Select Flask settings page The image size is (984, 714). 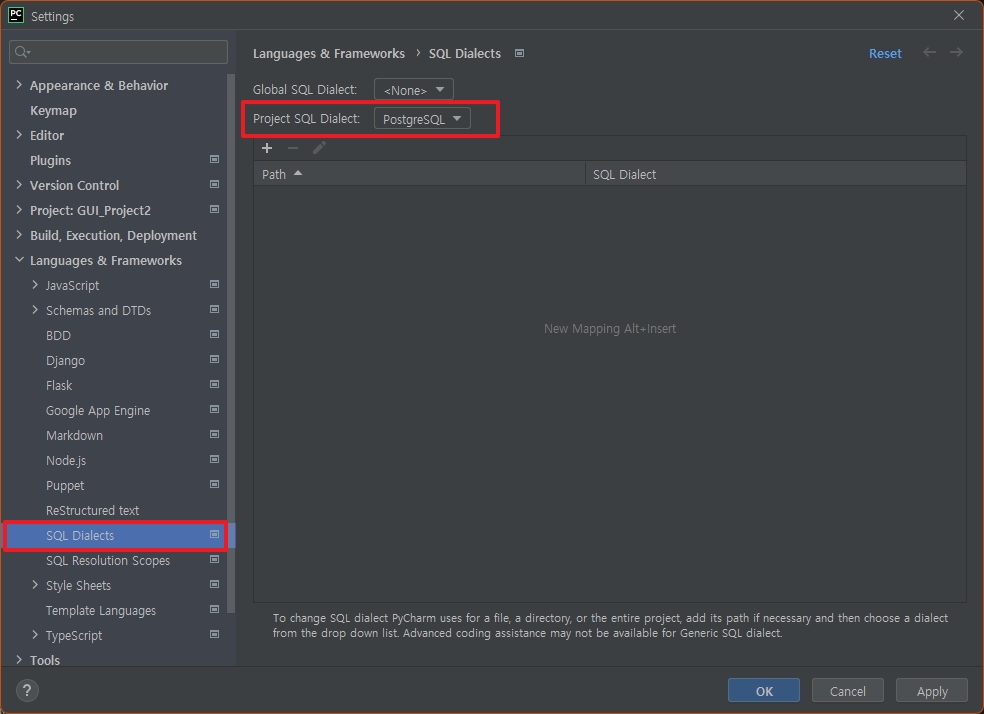click(59, 385)
